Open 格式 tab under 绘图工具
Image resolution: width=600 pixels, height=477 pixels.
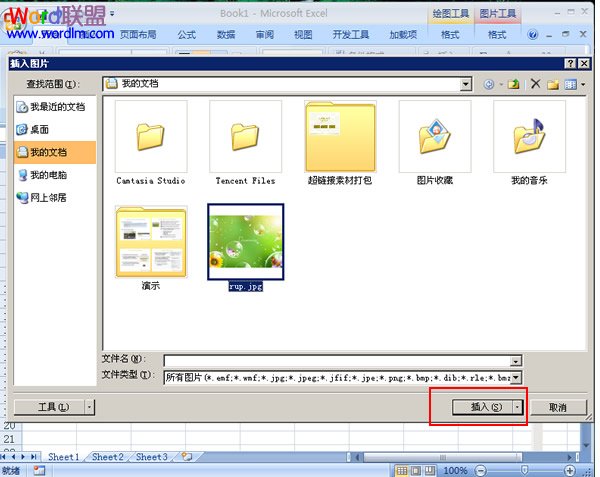450,35
